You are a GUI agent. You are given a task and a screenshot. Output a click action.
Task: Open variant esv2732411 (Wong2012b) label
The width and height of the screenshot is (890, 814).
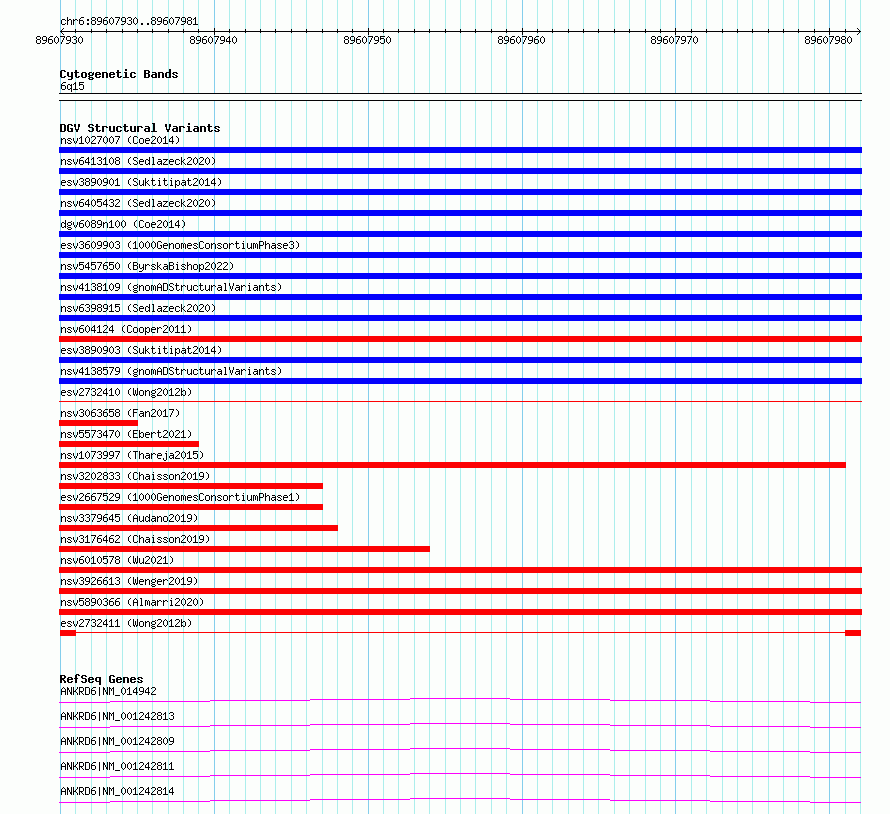coord(126,623)
